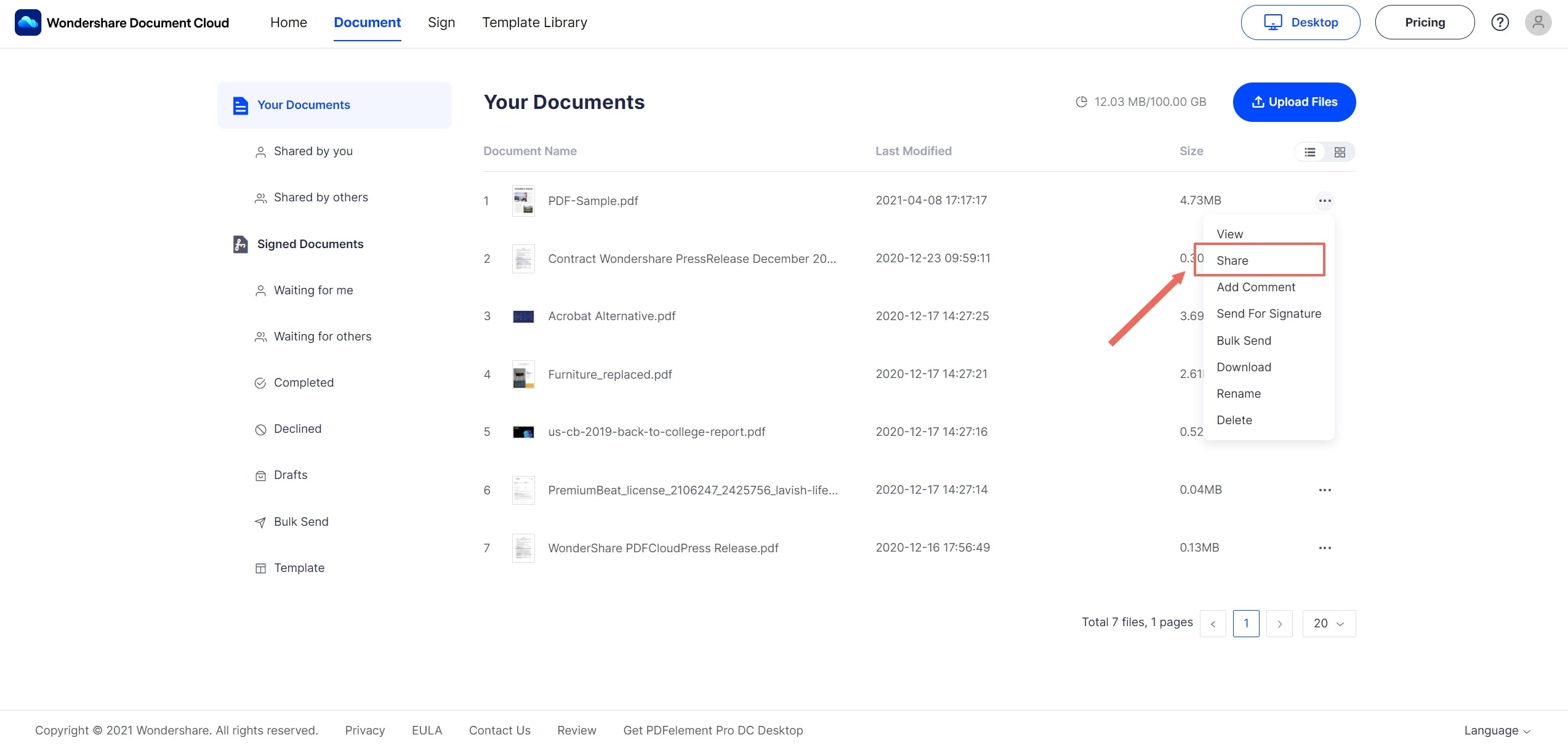
Task: Open the Template Library tab
Action: click(x=534, y=23)
